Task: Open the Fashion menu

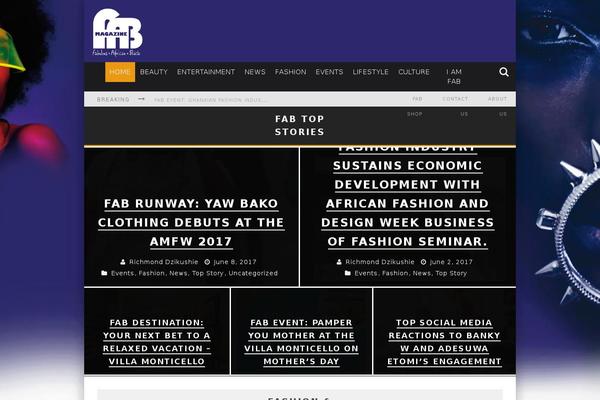Action: tap(290, 72)
